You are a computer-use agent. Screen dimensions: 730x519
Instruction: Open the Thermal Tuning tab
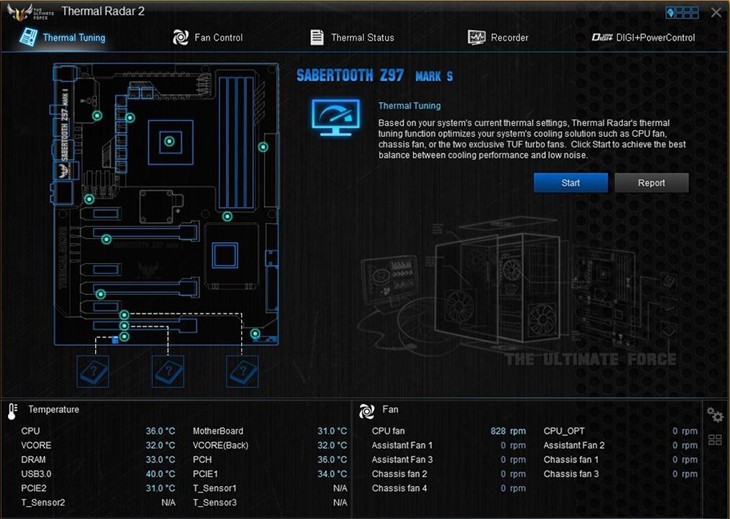(62, 37)
